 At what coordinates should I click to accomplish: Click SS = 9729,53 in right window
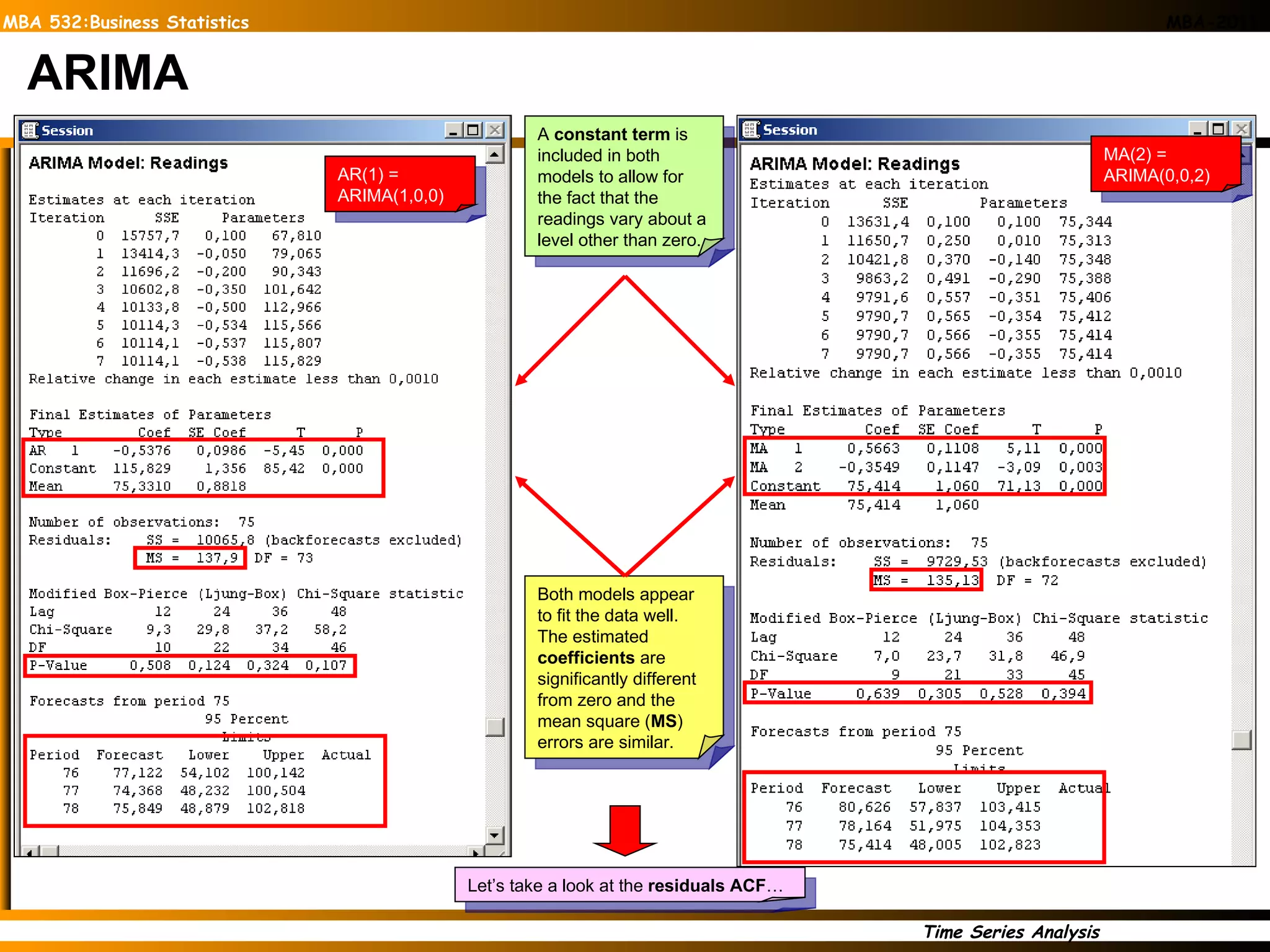click(930, 562)
